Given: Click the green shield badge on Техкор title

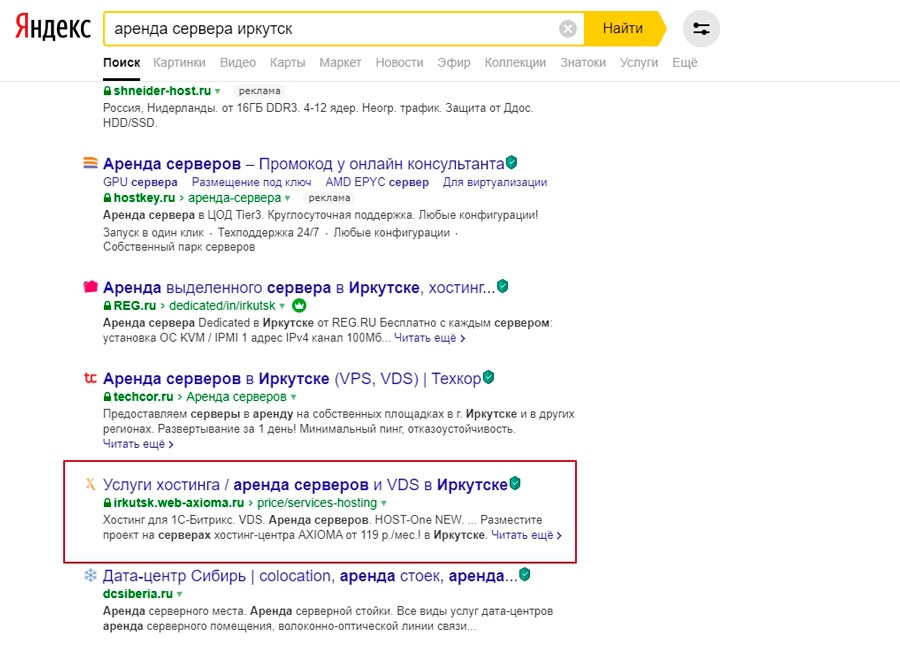Looking at the screenshot, I should pos(488,377).
